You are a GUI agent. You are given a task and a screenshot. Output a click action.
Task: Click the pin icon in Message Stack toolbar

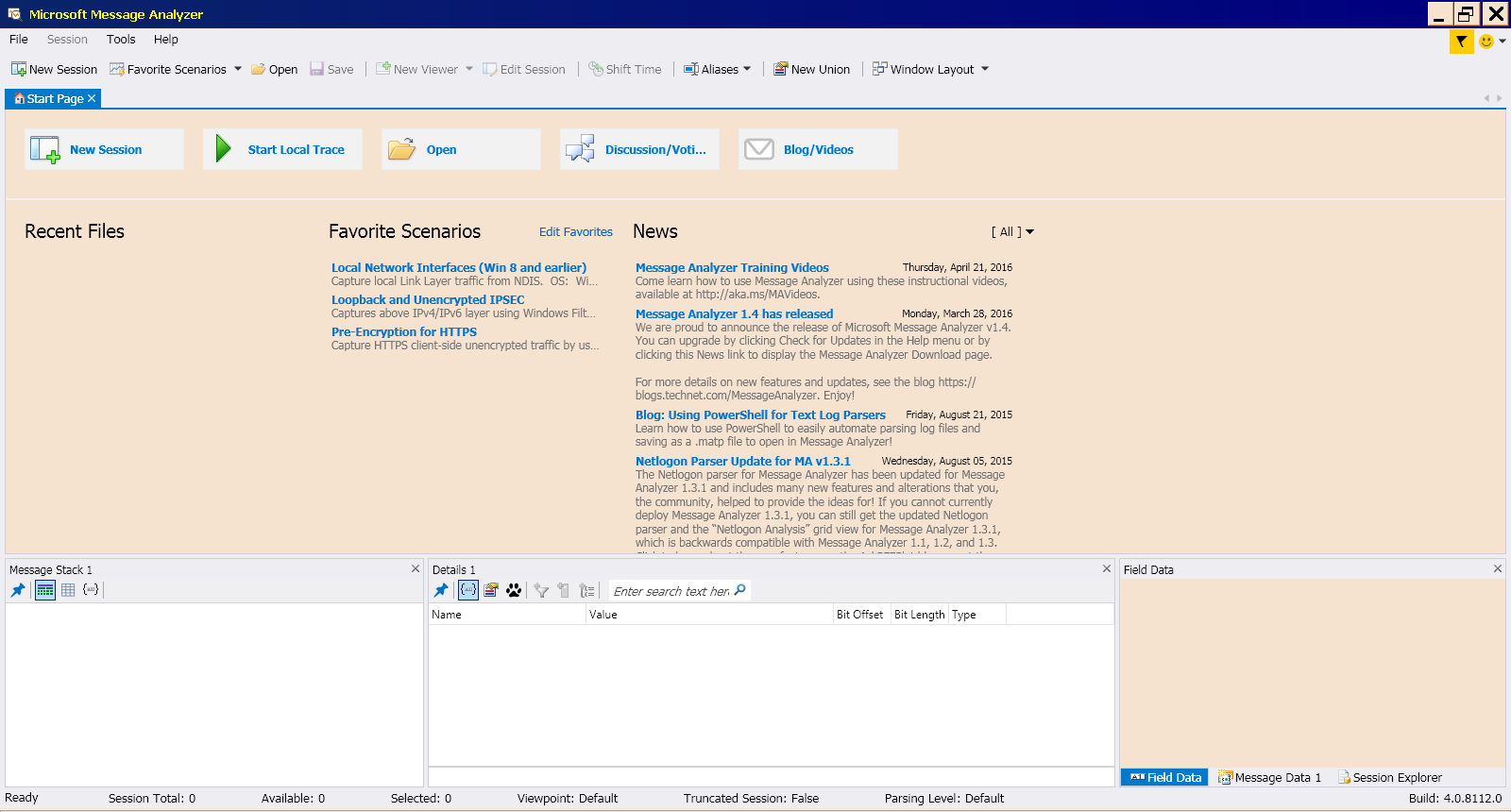point(18,590)
